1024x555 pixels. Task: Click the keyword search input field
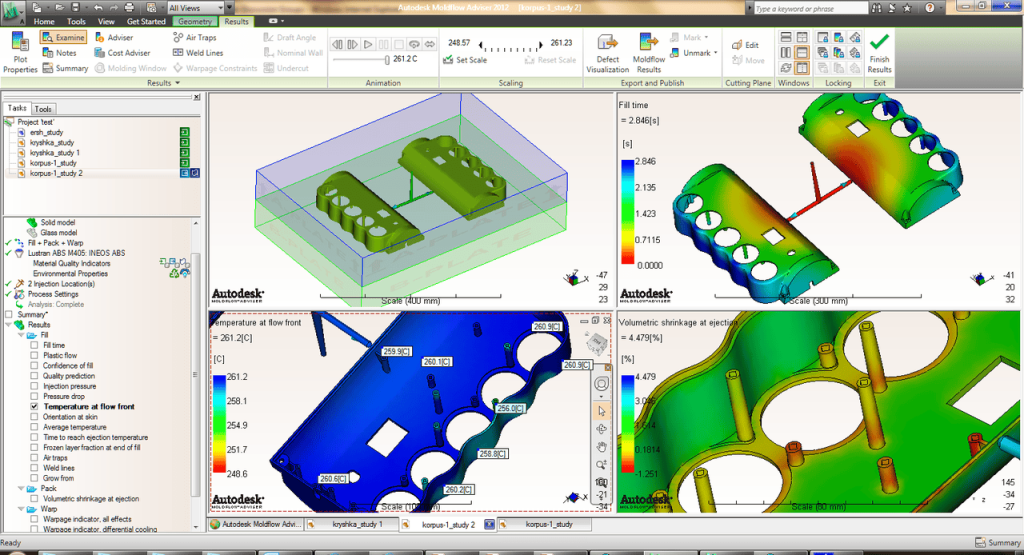pyautogui.click(x=810, y=8)
